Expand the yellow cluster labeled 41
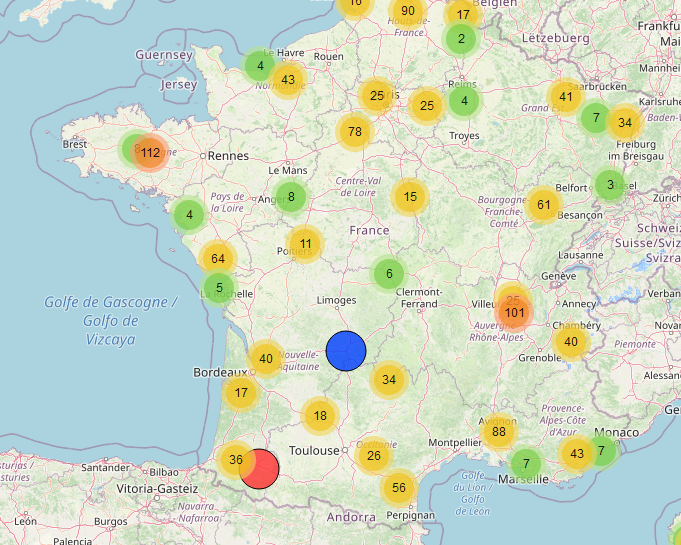This screenshot has height=545, width=681. click(x=566, y=97)
